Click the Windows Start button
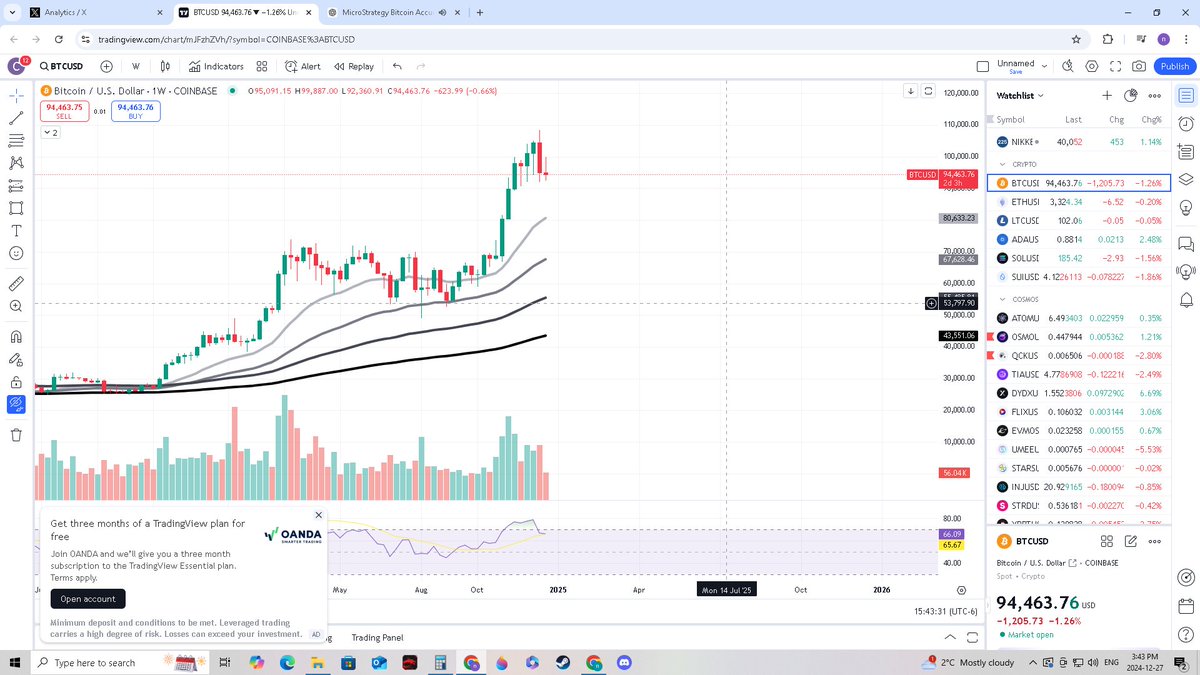 point(15,662)
